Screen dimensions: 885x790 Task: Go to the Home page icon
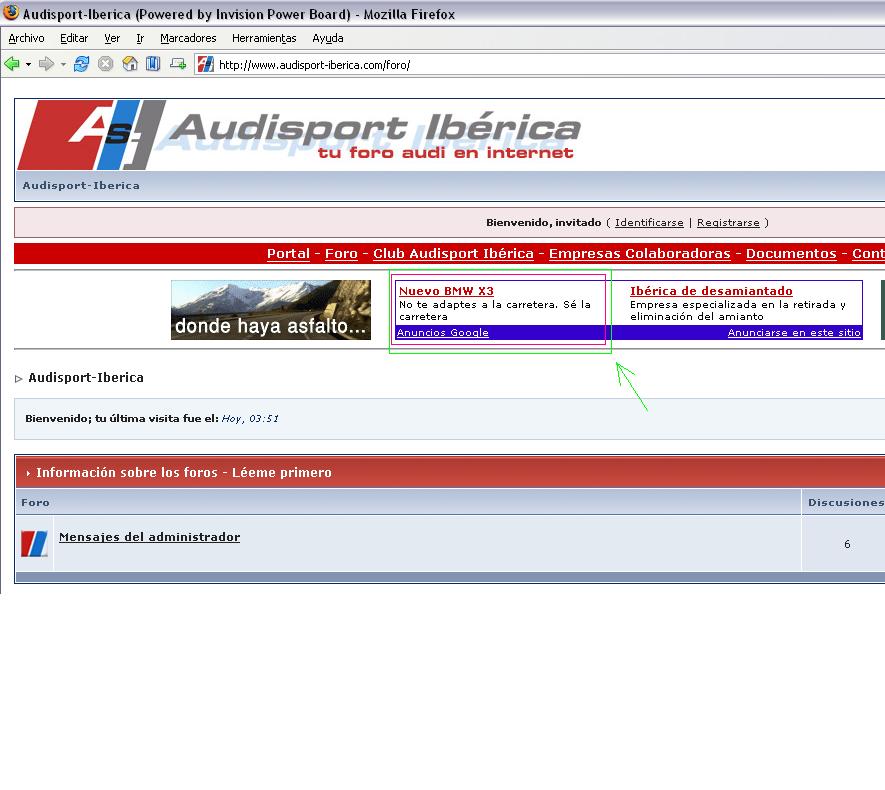click(130, 63)
